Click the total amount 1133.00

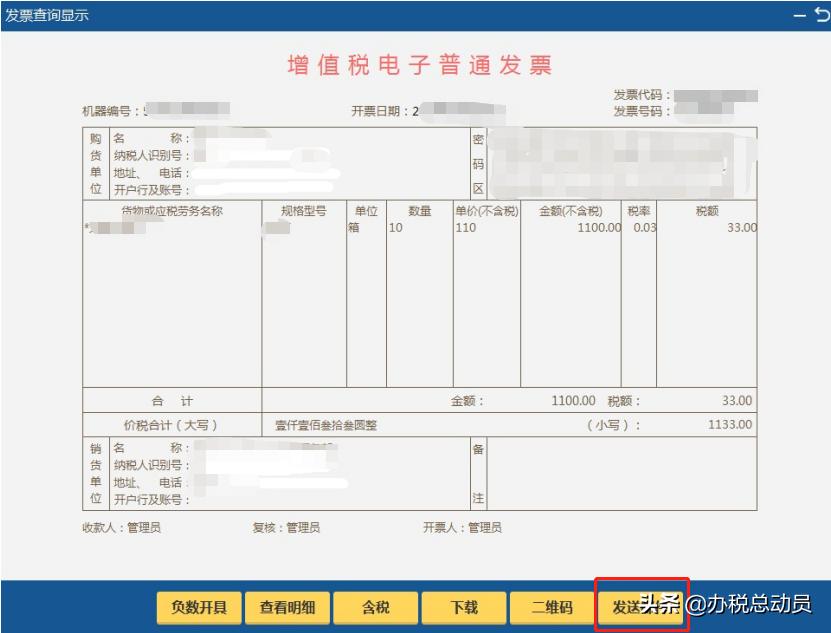(x=725, y=424)
